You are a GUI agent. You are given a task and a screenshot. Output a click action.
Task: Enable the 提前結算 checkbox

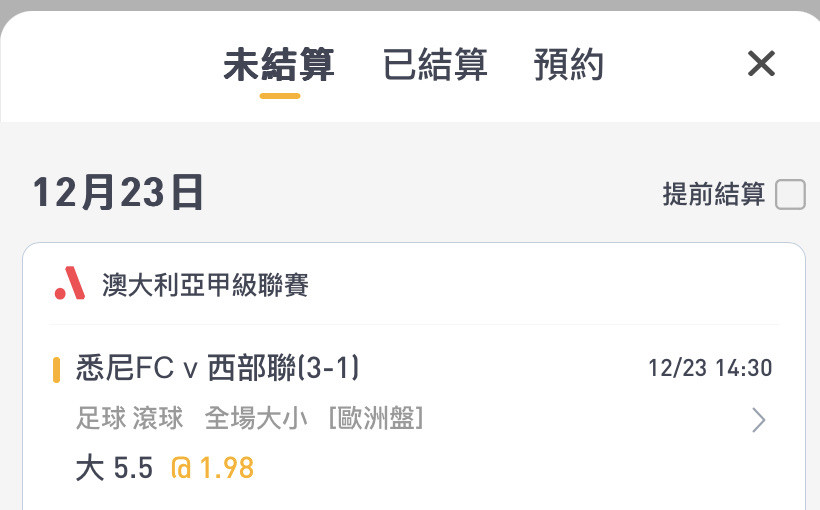[x=790, y=194]
